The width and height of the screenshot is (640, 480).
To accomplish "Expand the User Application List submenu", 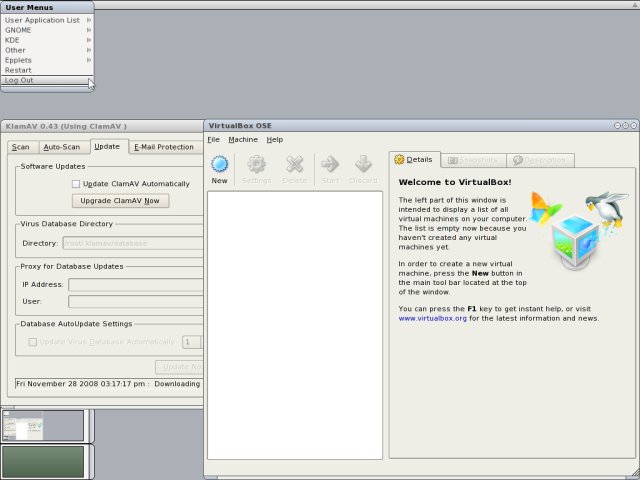I will pos(47,20).
